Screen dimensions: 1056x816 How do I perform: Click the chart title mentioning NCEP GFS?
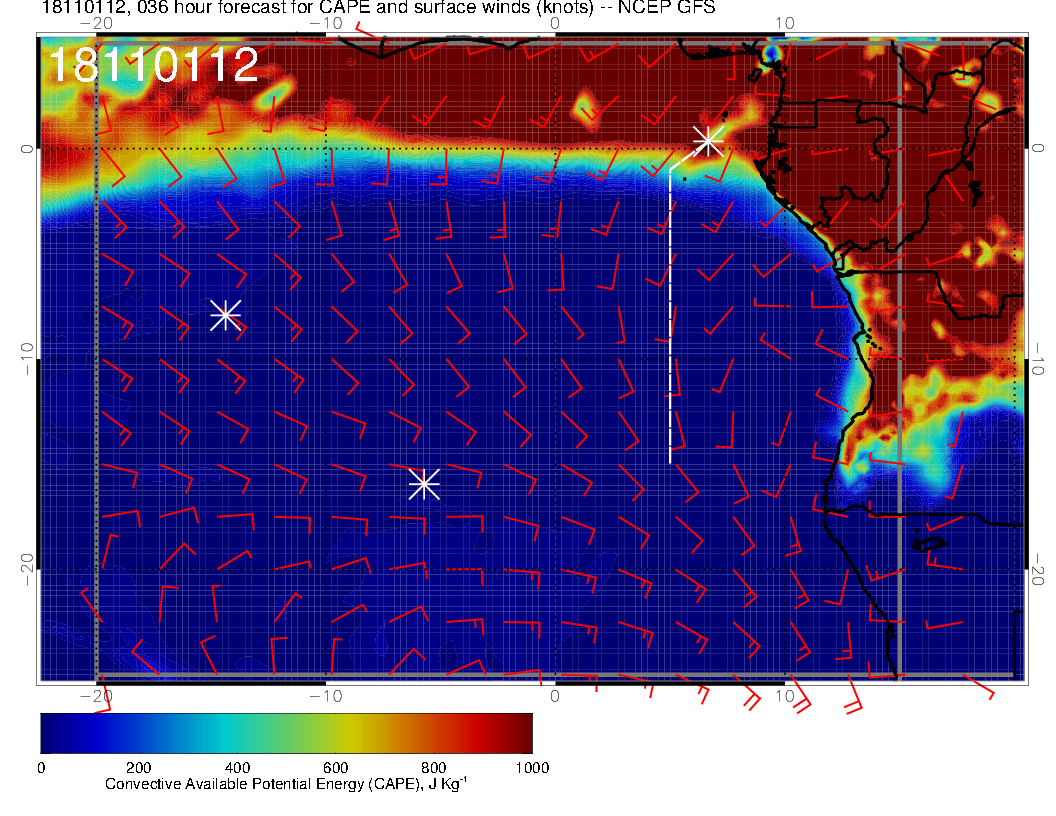(378, 8)
